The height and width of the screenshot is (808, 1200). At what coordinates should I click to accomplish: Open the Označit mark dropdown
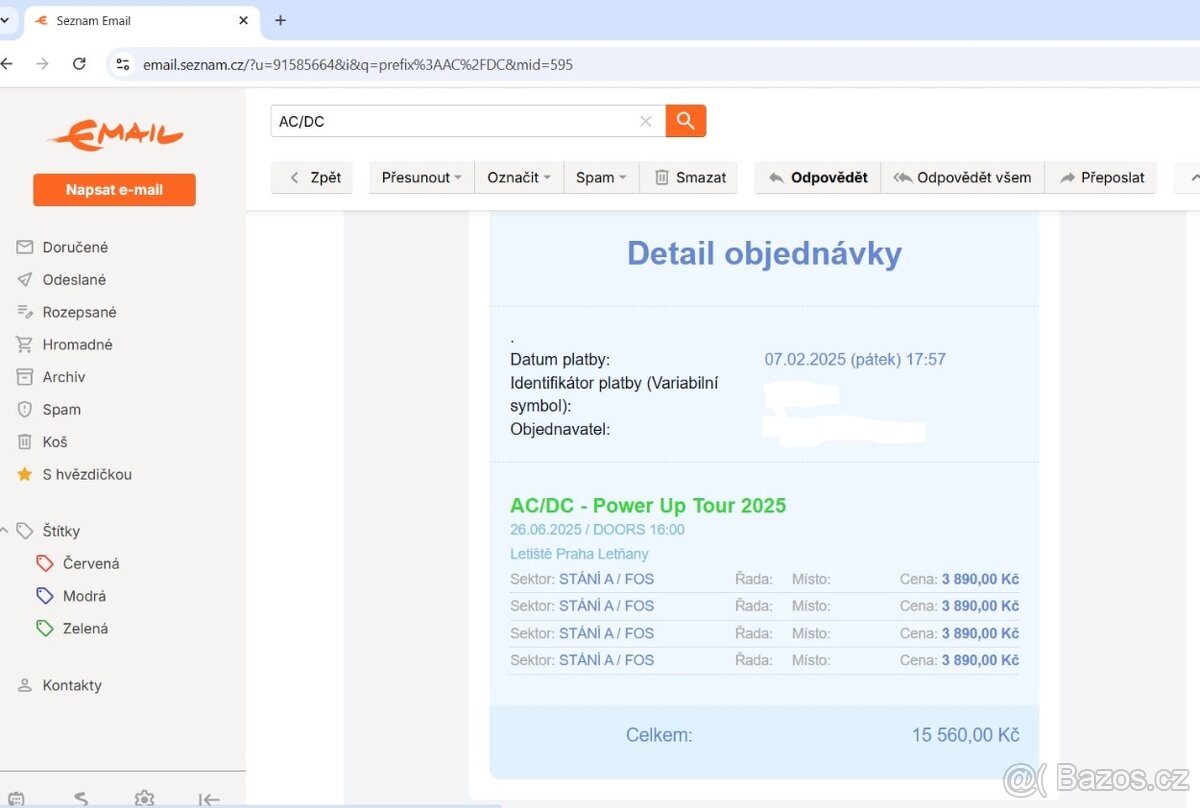(519, 177)
